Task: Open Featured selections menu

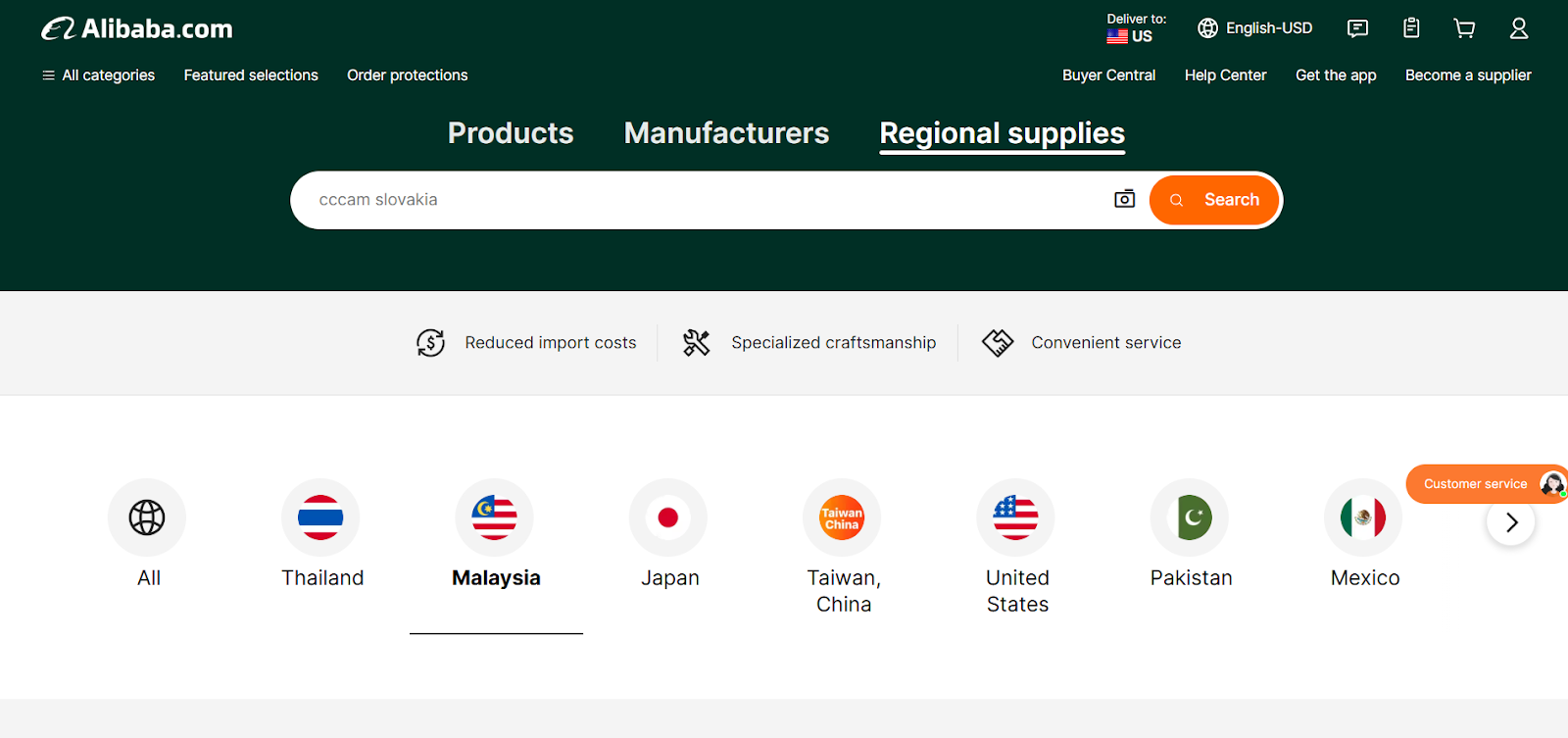Action: pos(251,75)
